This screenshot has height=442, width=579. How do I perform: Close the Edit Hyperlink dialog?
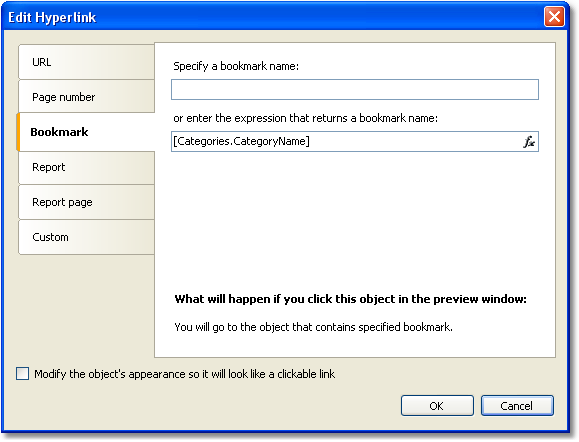pos(554,17)
